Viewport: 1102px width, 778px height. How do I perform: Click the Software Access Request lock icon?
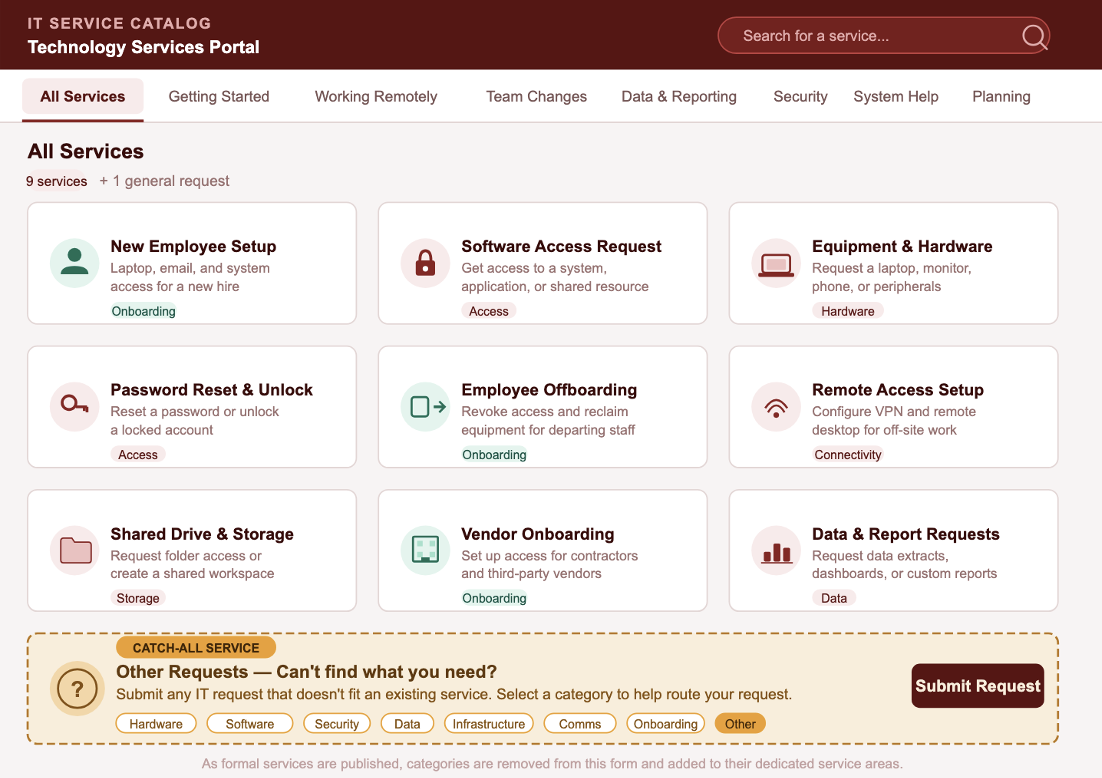tap(425, 263)
